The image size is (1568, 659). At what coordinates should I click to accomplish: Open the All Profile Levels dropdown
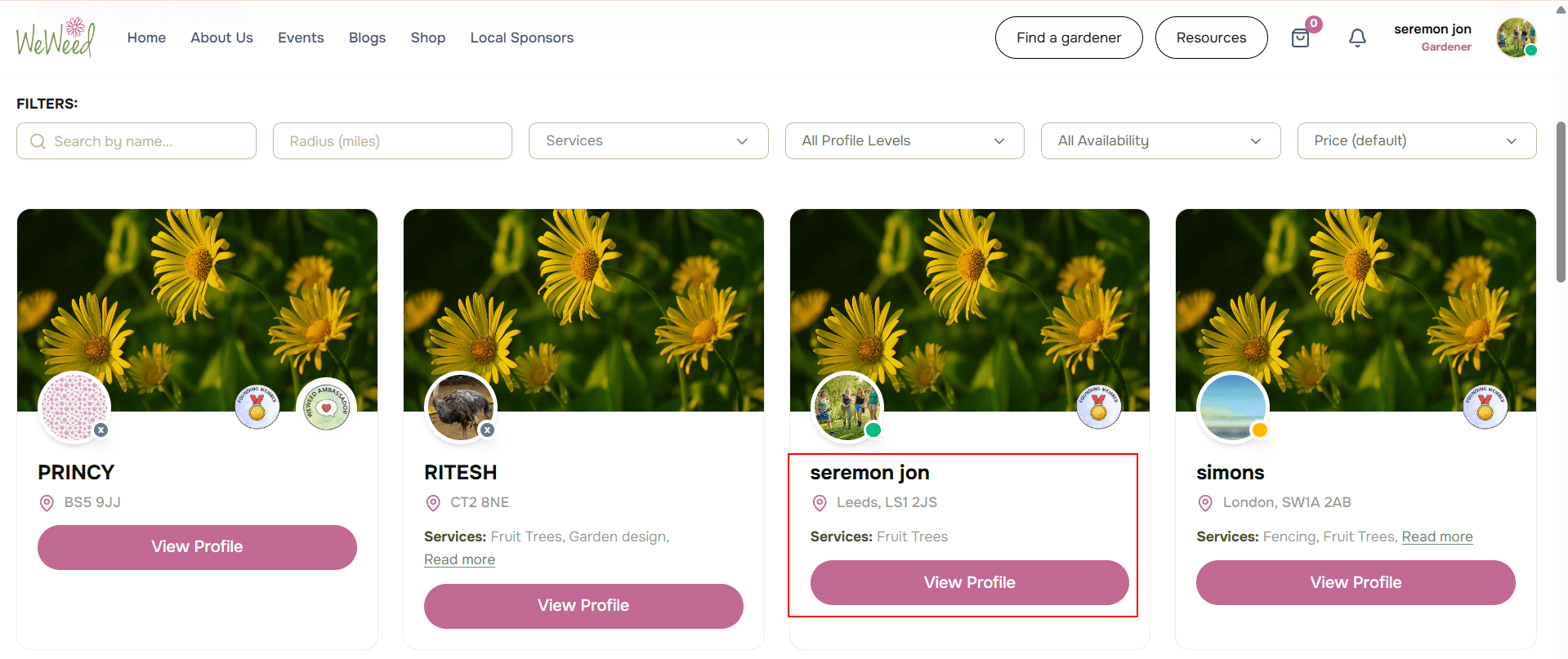(x=904, y=140)
